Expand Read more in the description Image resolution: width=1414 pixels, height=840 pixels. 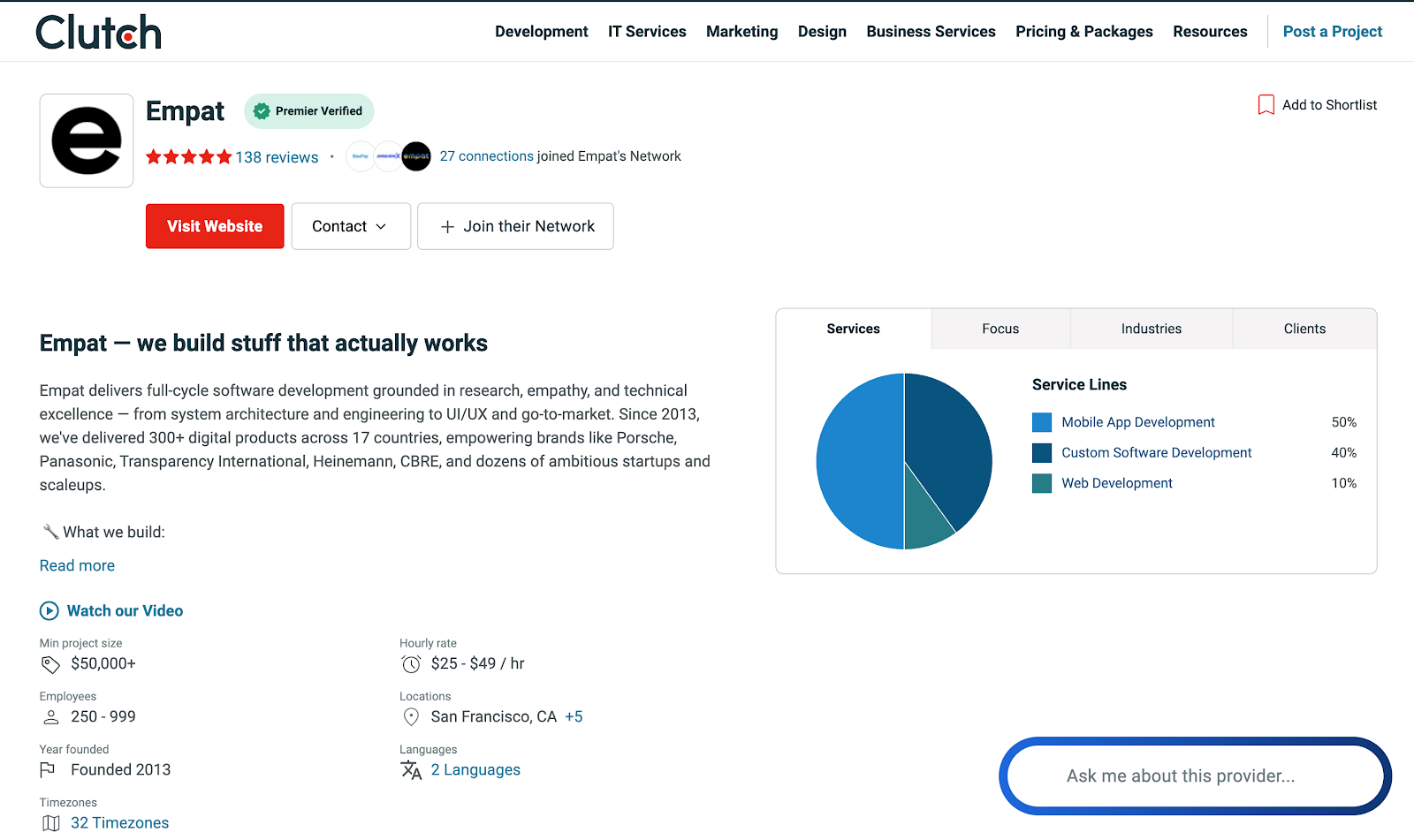pyautogui.click(x=76, y=565)
